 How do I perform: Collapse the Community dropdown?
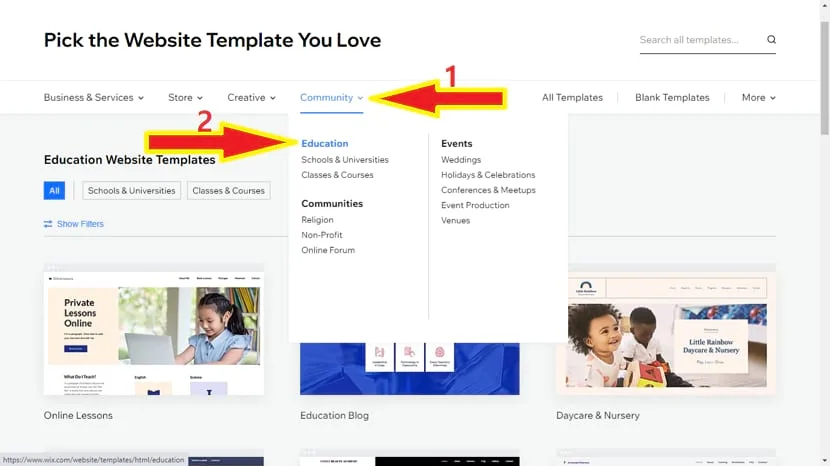331,97
